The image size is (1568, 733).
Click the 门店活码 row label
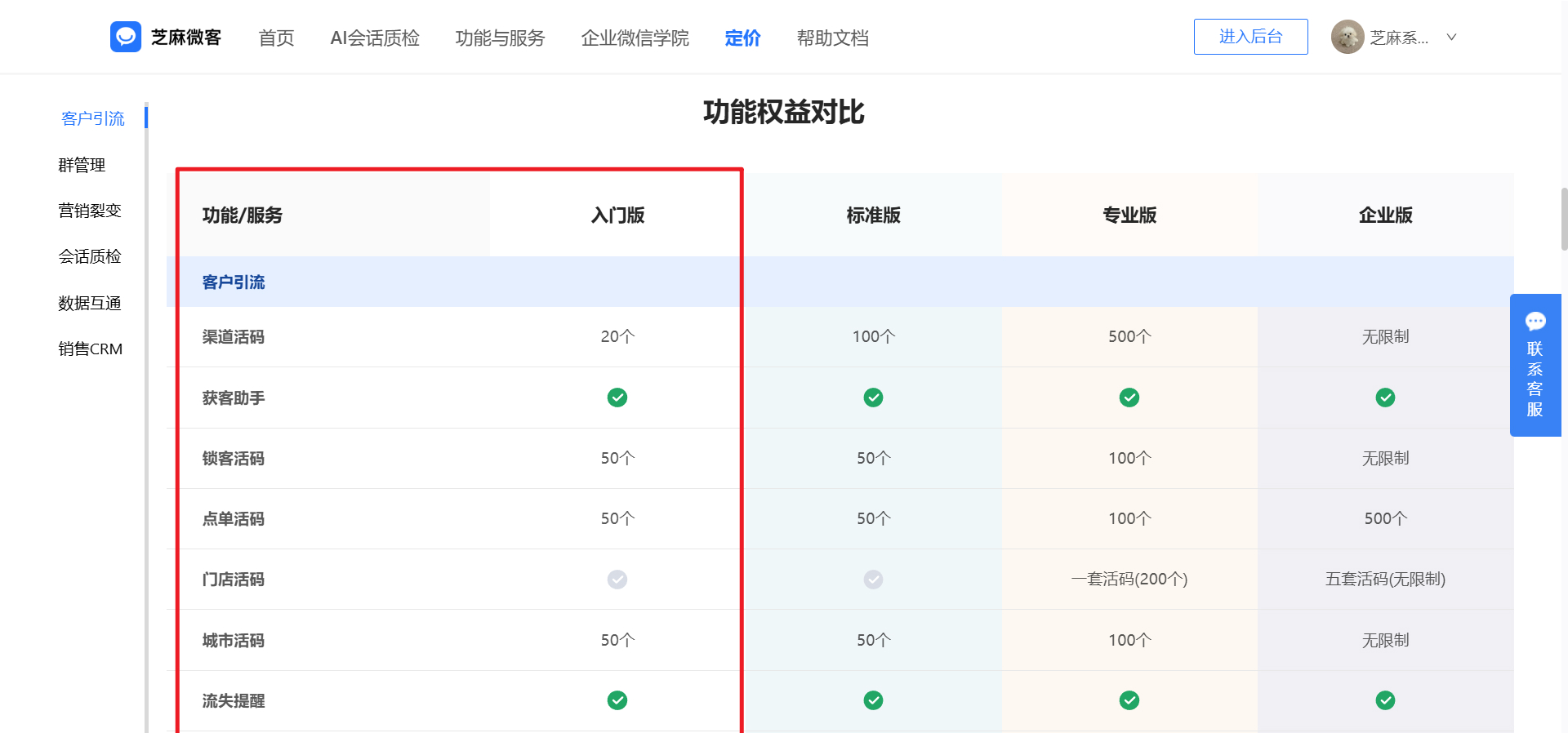click(x=234, y=579)
